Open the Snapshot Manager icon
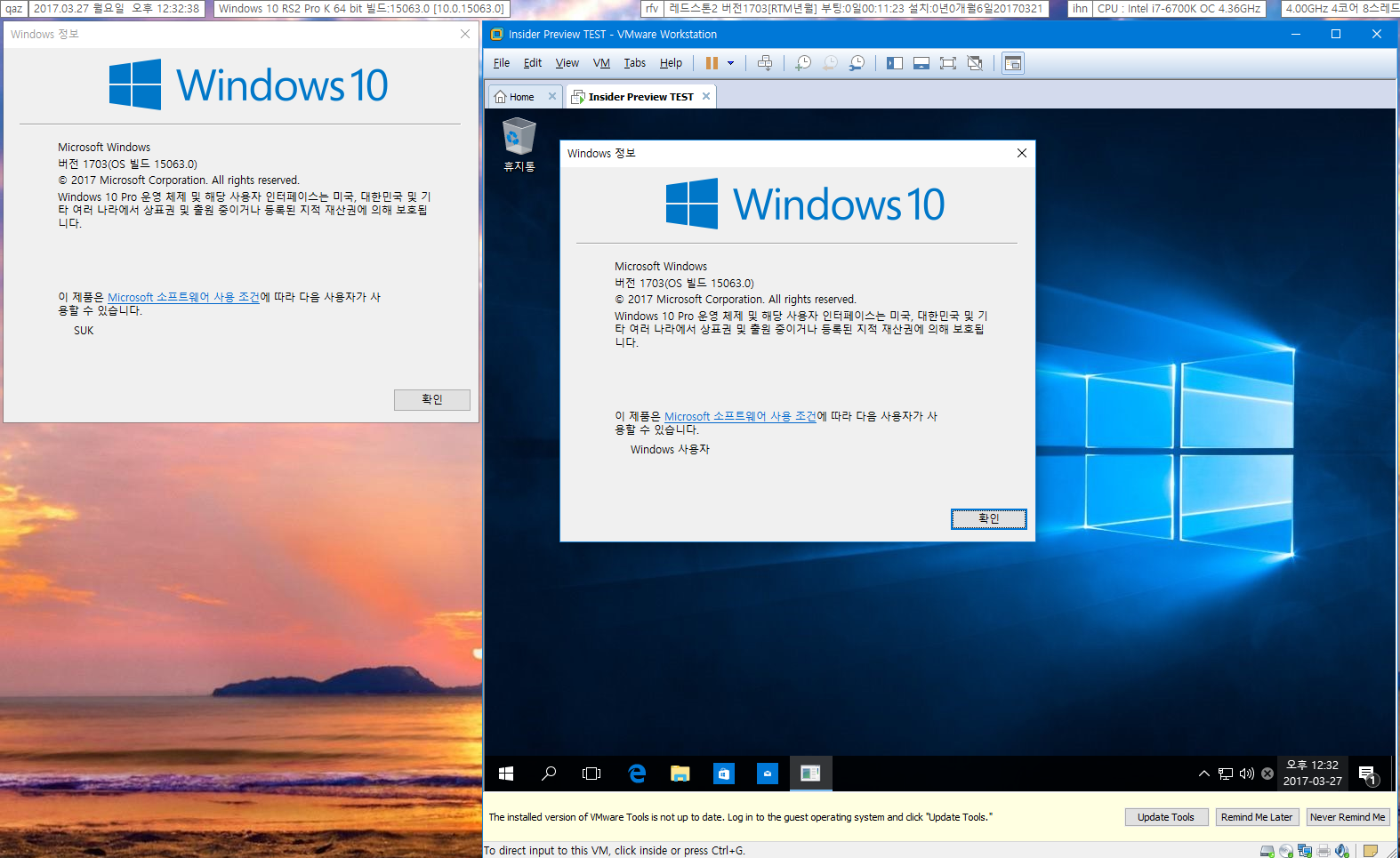Screen dimensions: 1400x858 click(x=857, y=63)
